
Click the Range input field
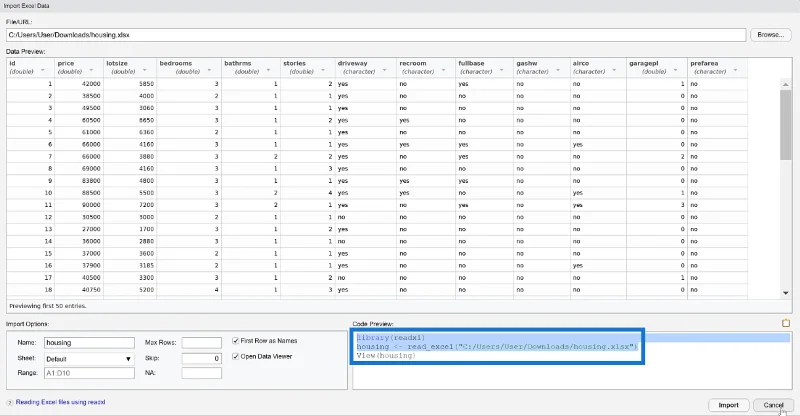click(89, 373)
